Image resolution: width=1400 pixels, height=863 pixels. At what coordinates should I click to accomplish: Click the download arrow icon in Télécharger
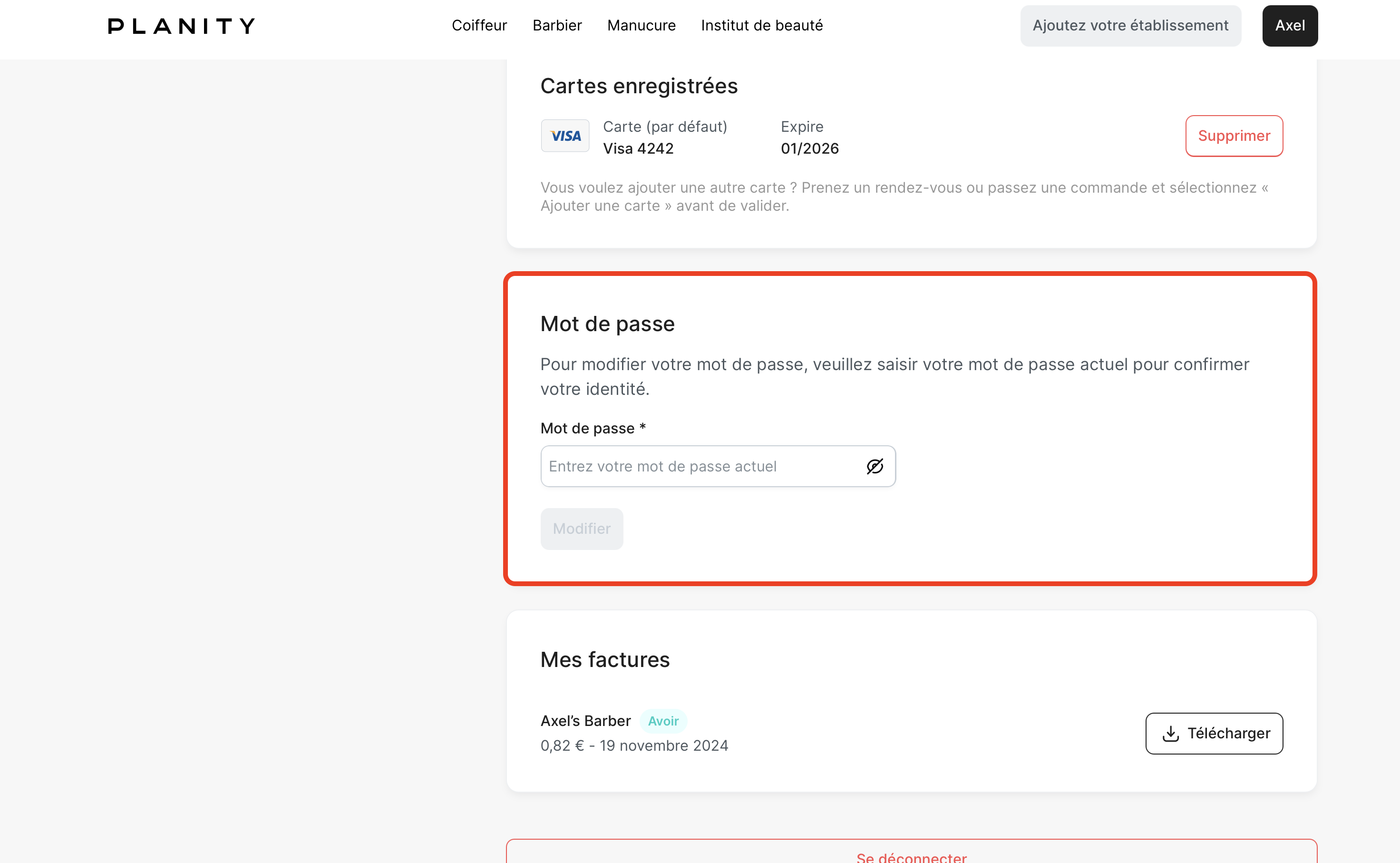point(1171,734)
